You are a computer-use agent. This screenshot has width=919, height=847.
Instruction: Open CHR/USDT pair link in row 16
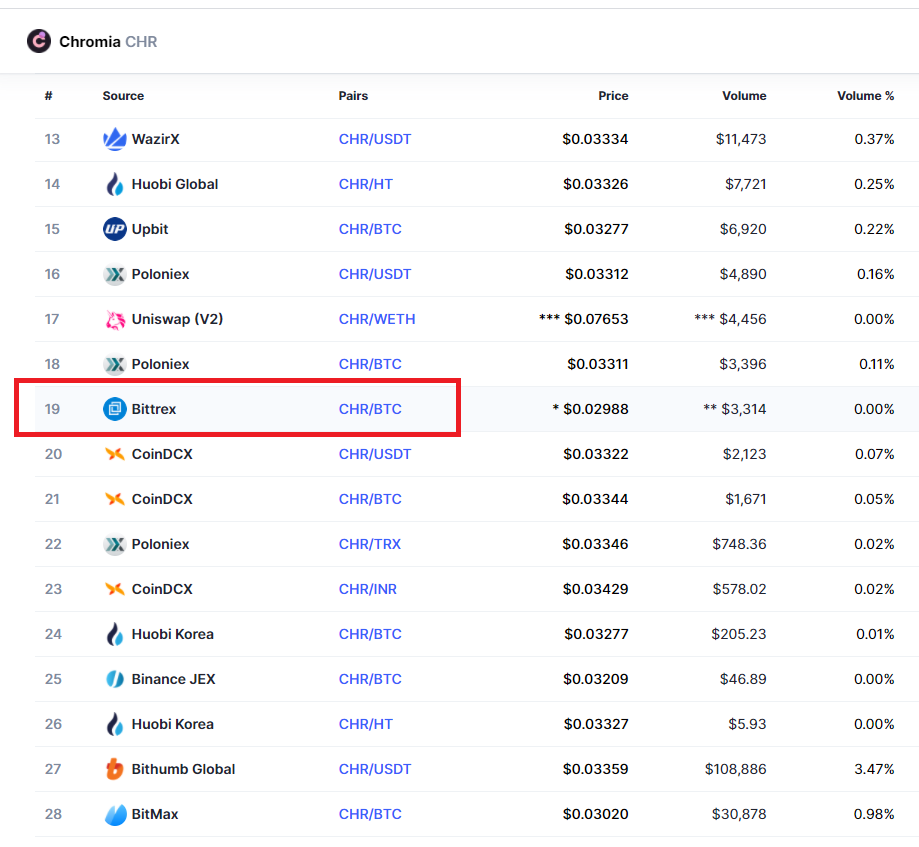click(375, 274)
